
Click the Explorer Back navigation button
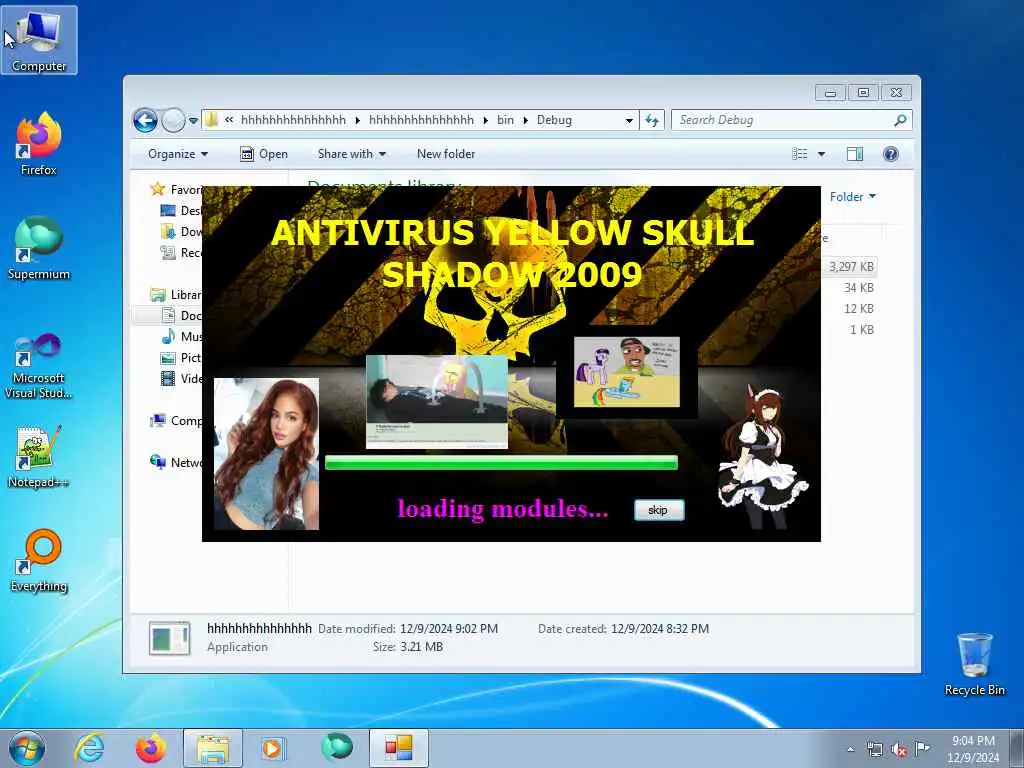146,120
